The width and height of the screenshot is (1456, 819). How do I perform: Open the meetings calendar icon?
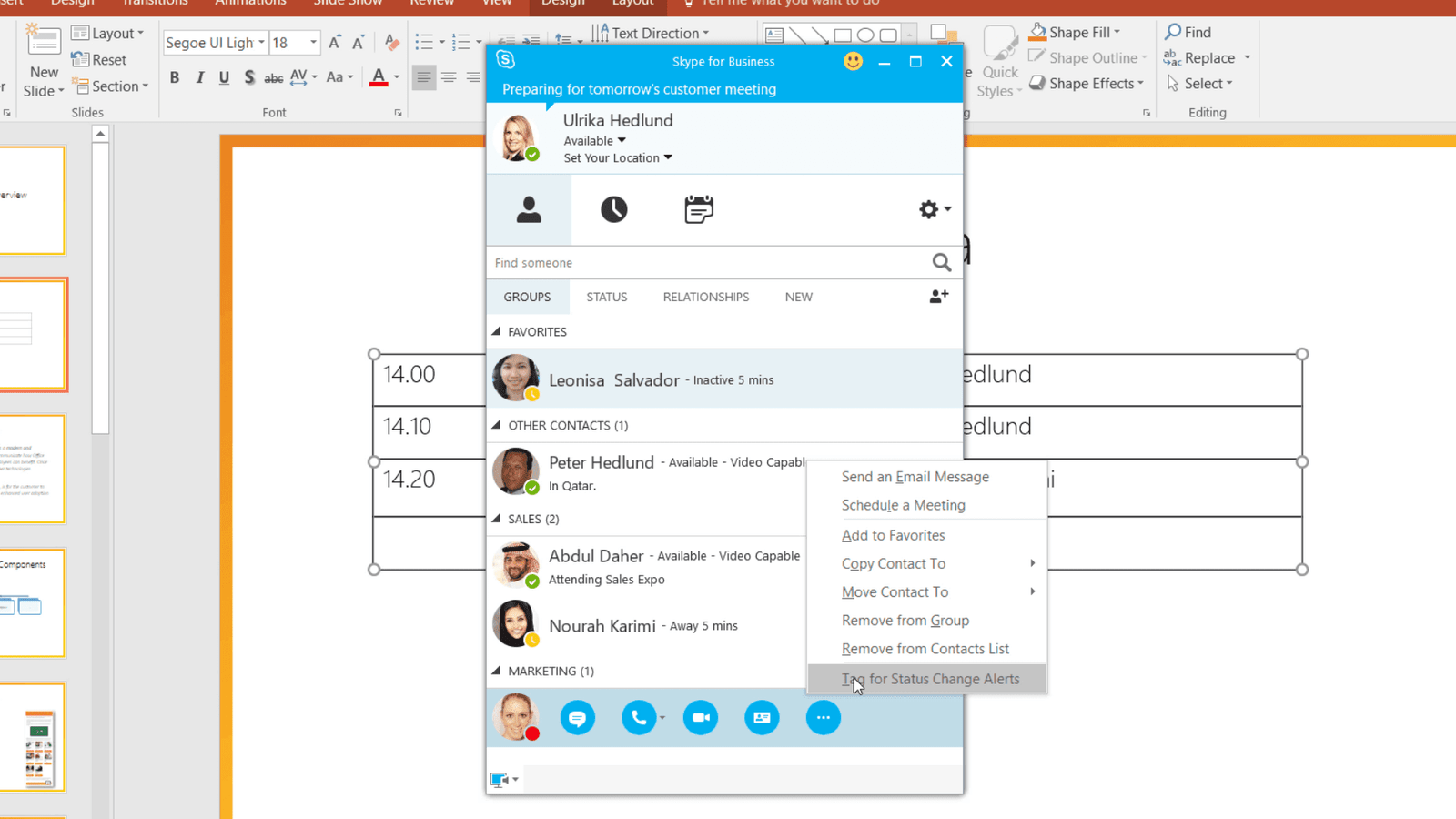click(698, 209)
